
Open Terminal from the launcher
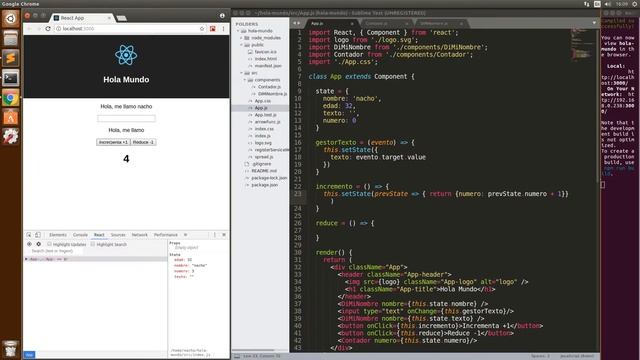(x=11, y=78)
